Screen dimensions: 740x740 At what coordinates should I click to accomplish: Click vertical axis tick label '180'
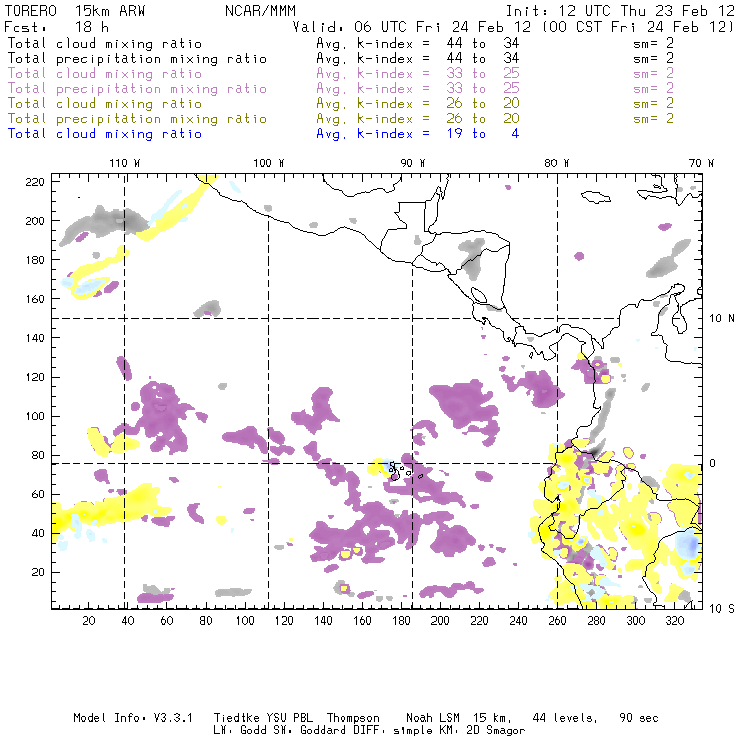pos(35,260)
